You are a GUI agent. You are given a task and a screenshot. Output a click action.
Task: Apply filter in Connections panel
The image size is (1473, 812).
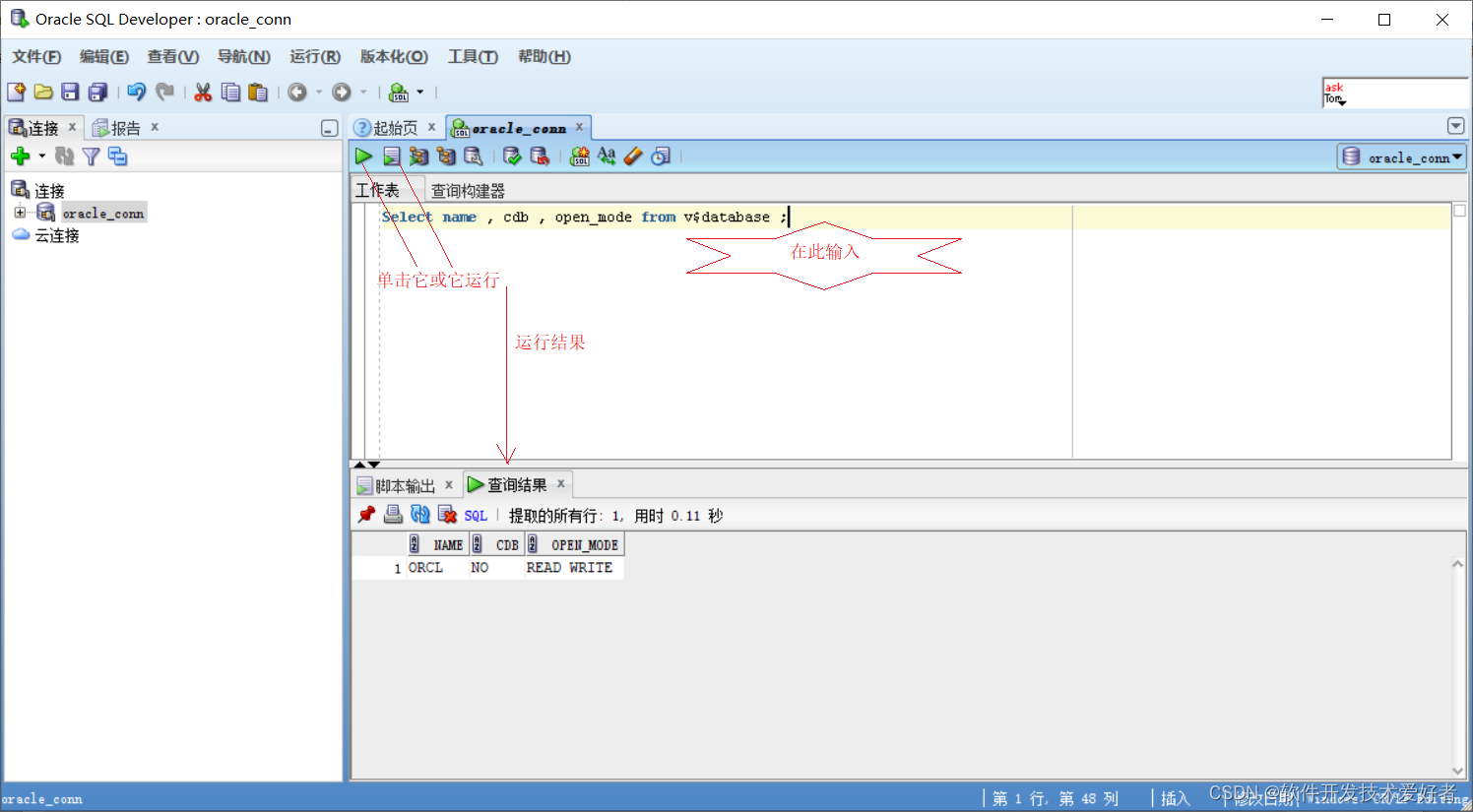(91, 156)
